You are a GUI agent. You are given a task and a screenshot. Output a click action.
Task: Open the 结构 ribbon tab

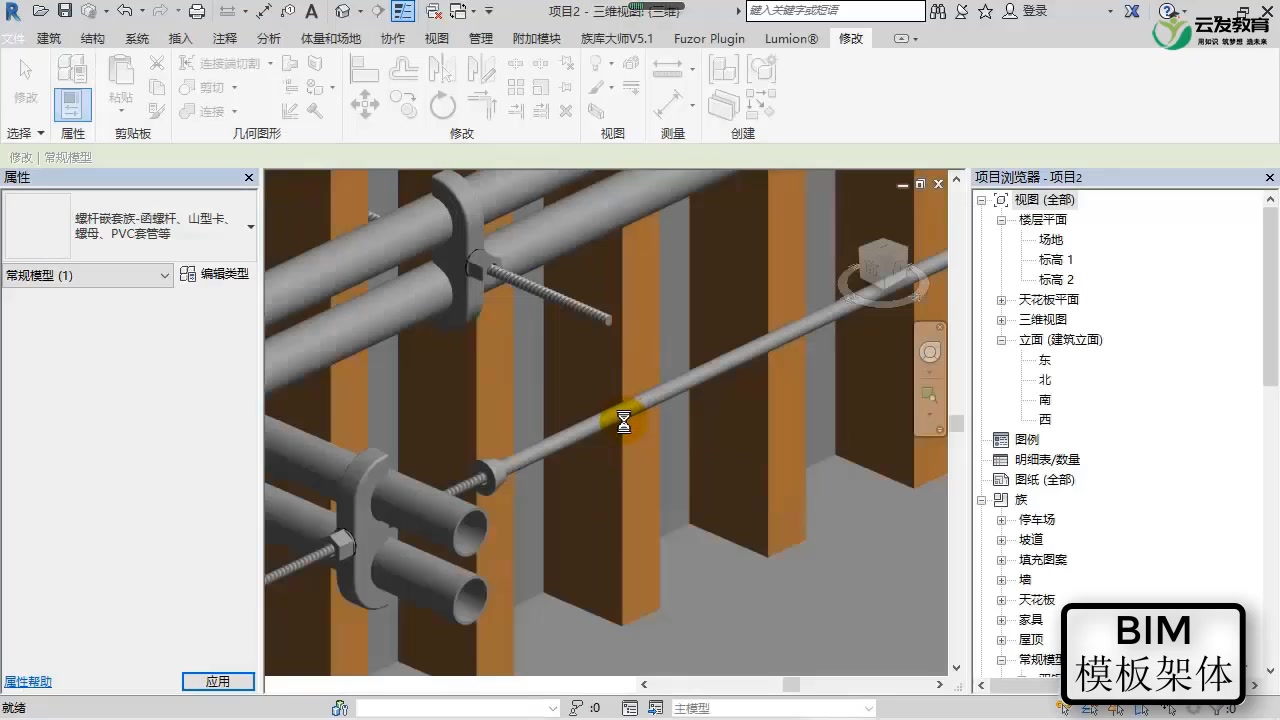click(92, 39)
